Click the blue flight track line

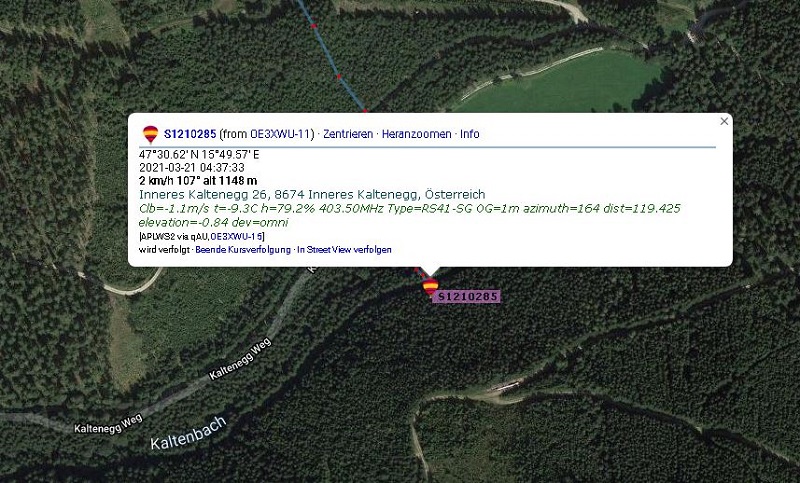click(327, 52)
